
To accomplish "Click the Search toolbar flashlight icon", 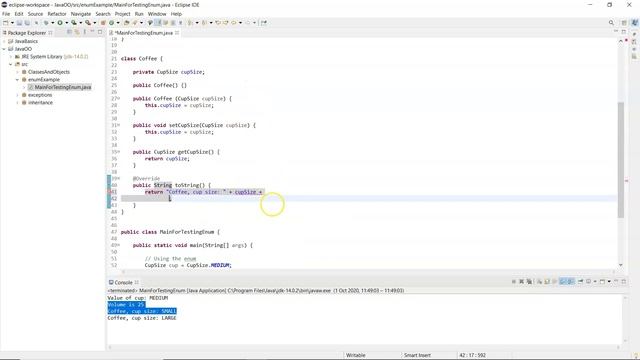I will (x=135, y=23).
